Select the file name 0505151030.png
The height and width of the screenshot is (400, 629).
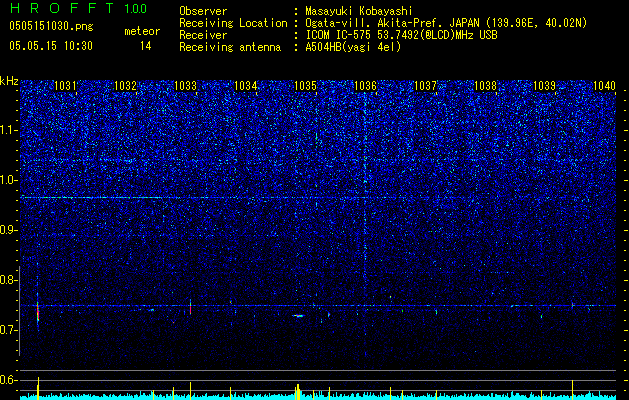click(51, 26)
